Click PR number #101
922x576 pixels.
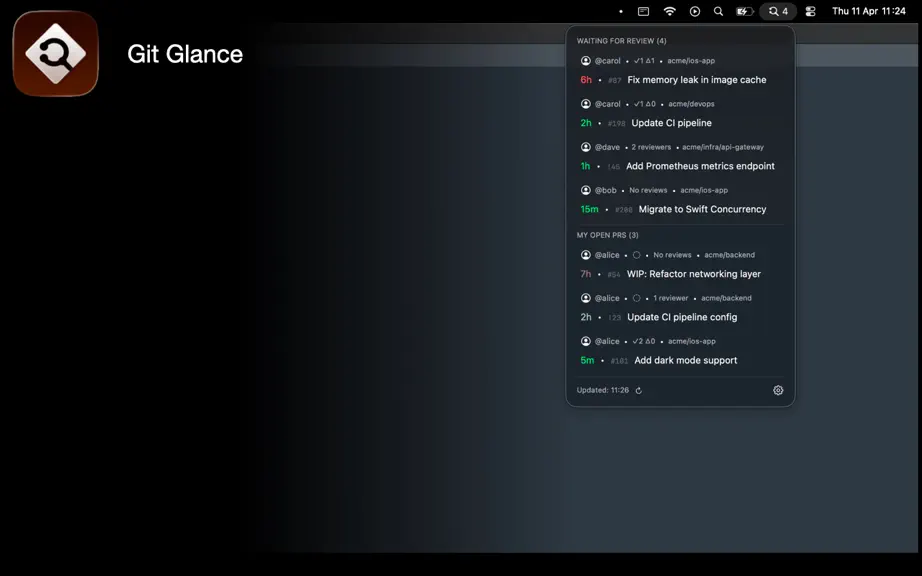619,361
